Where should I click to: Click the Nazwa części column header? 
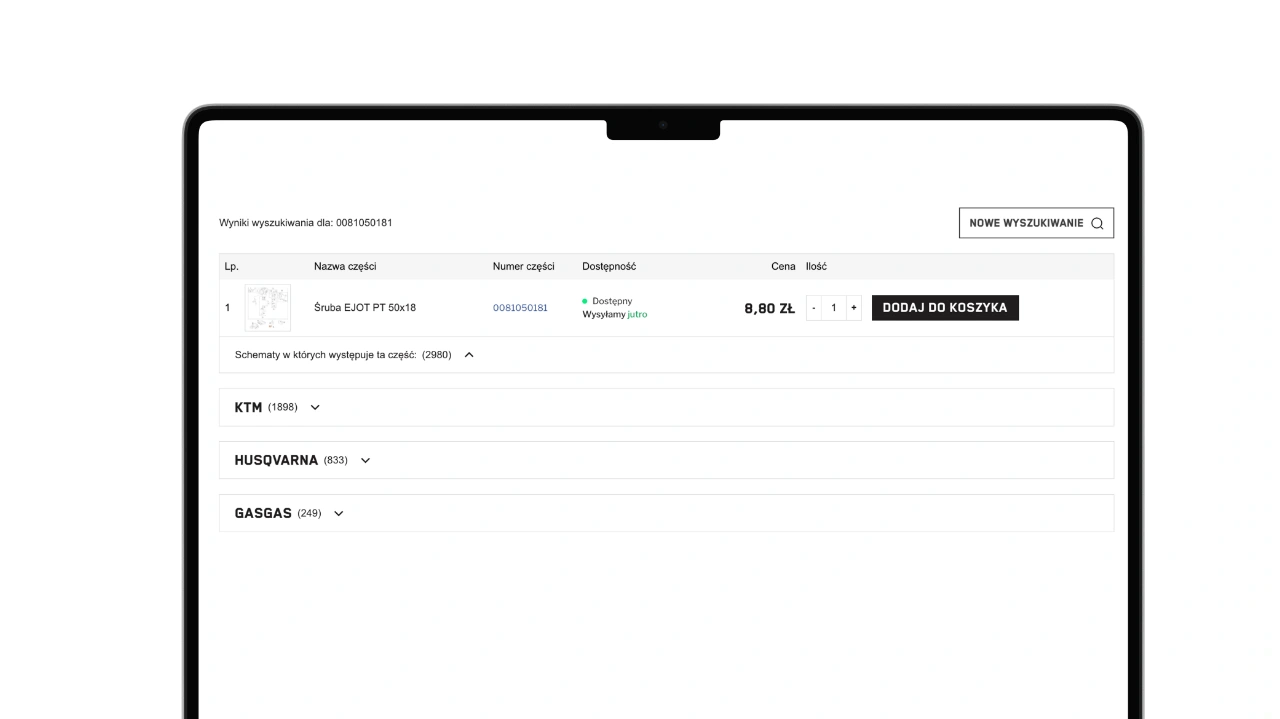pos(345,267)
